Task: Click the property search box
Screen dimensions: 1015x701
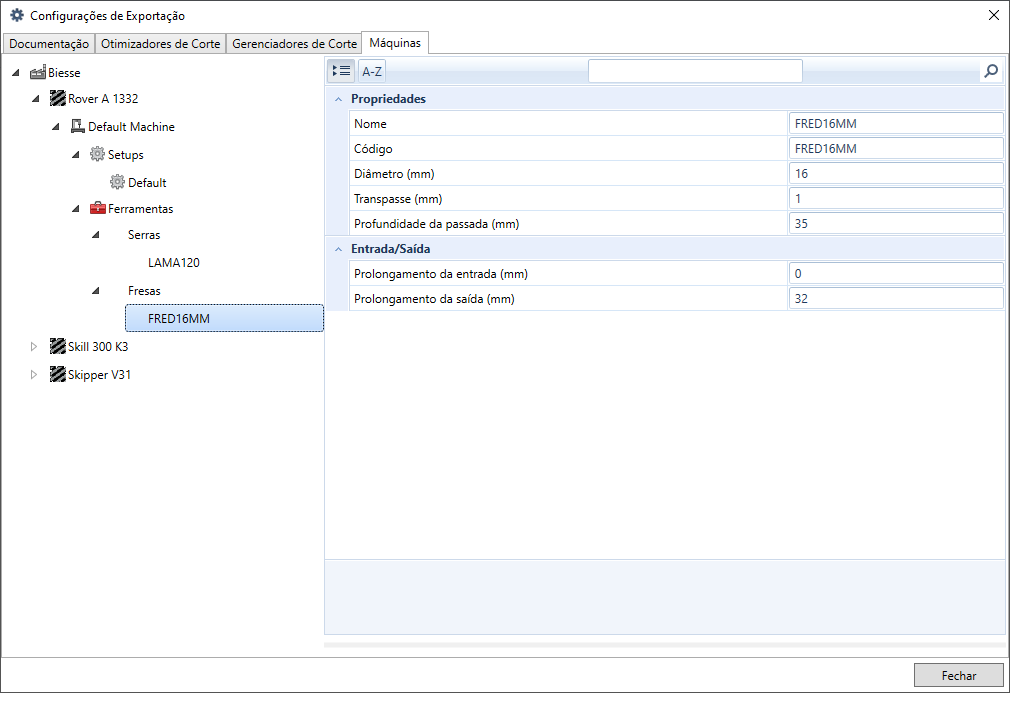Action: click(695, 71)
